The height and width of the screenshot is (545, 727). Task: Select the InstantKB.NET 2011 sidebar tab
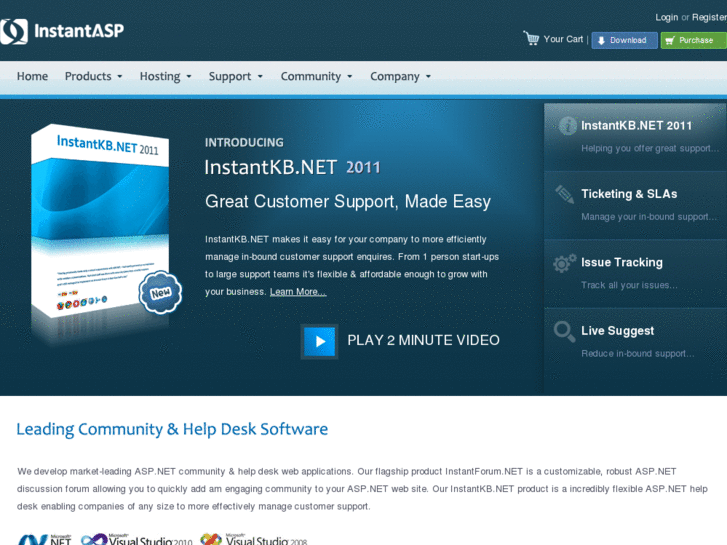(635, 137)
